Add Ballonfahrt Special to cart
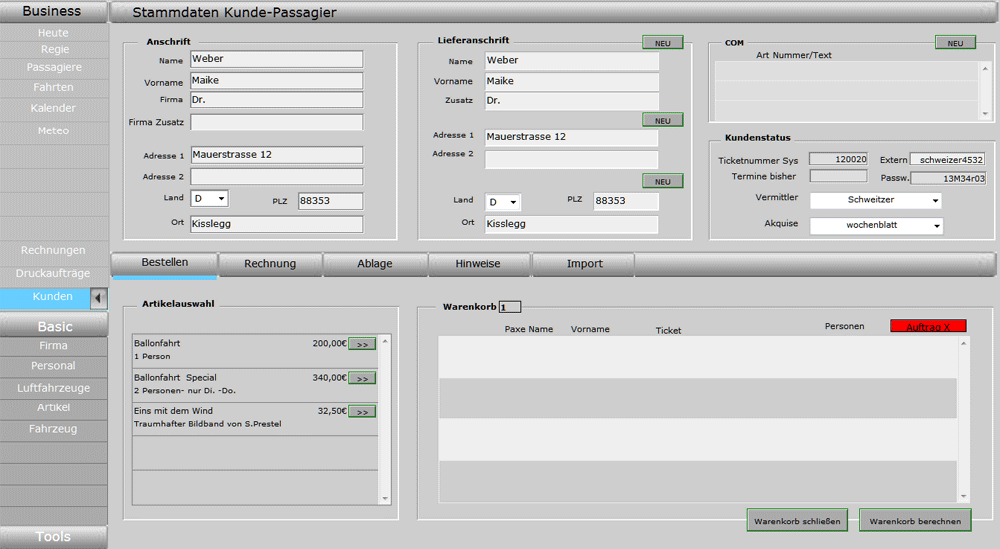The image size is (1000, 549). pos(361,378)
